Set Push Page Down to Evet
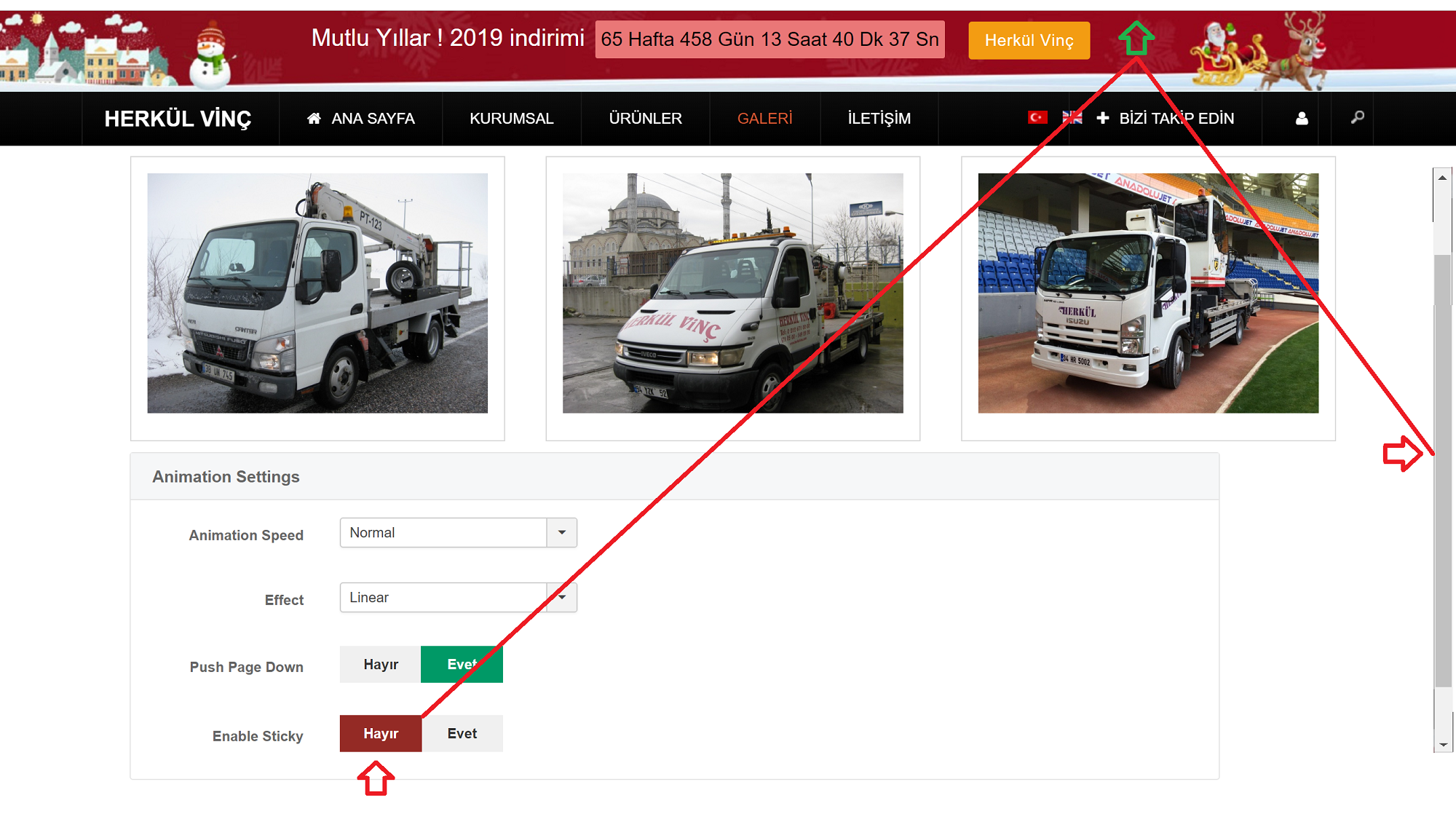 (x=462, y=665)
